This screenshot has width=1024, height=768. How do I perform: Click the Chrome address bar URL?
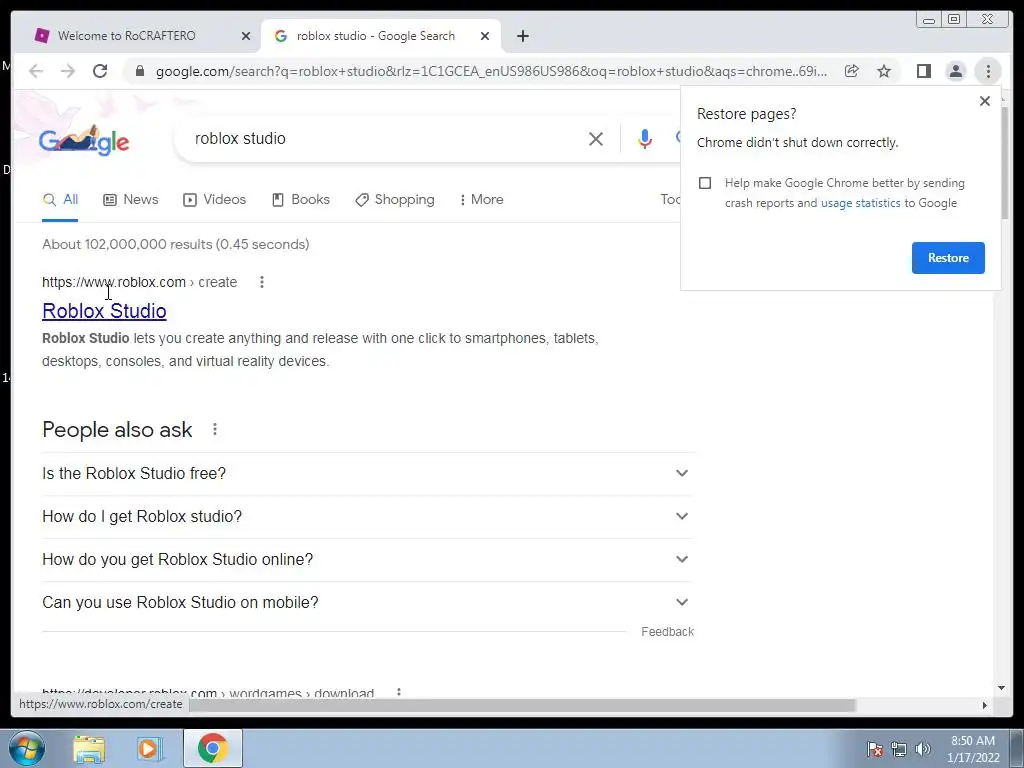coord(491,71)
